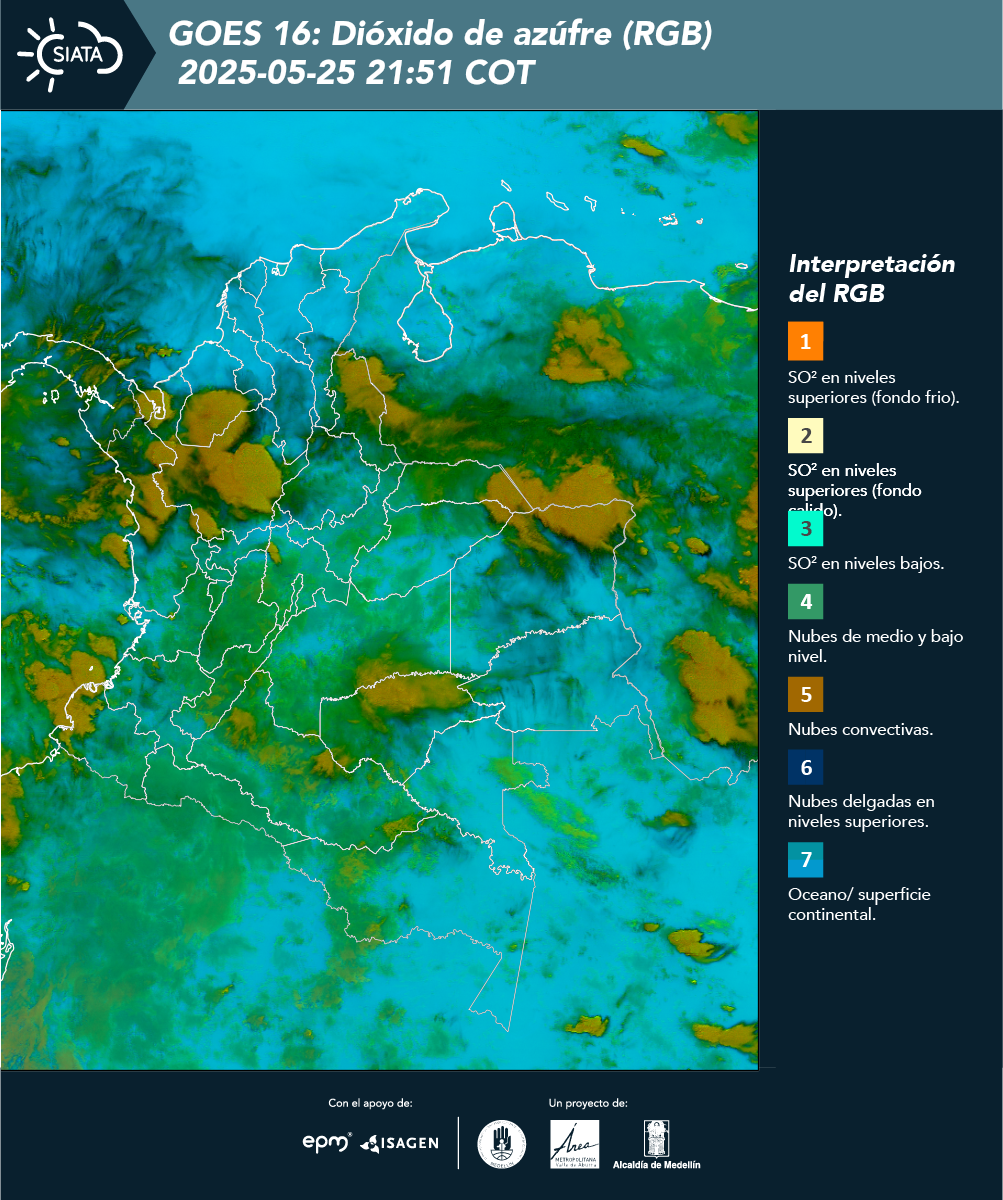Click the ISAGEN sponsor logo

(399, 1143)
